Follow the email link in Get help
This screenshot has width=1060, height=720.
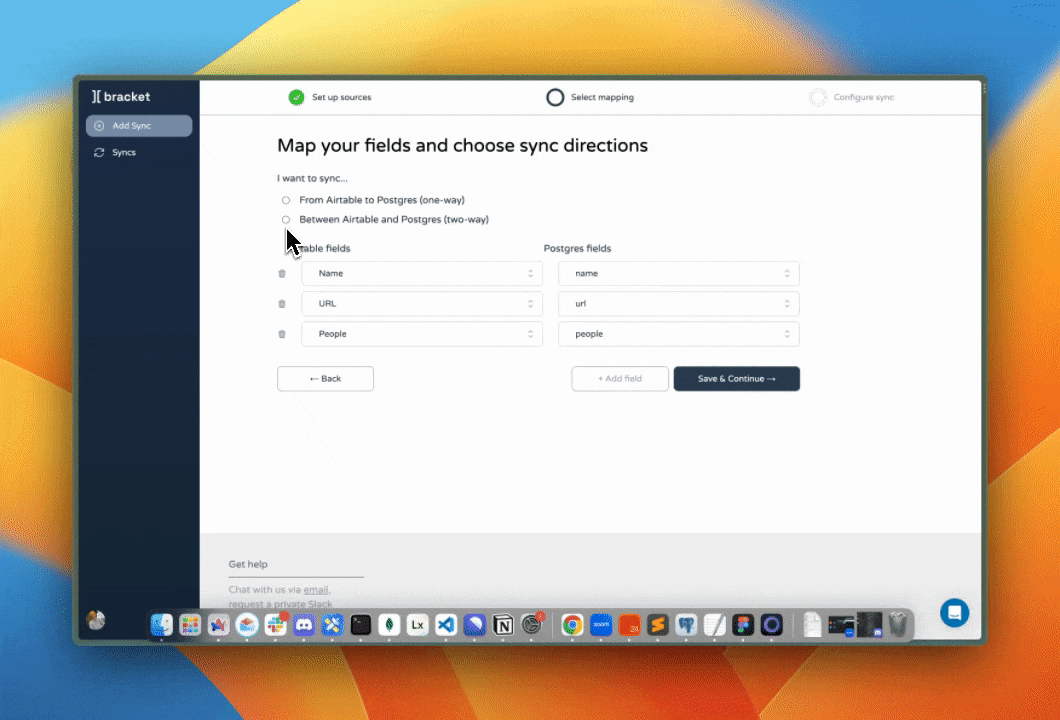(316, 590)
